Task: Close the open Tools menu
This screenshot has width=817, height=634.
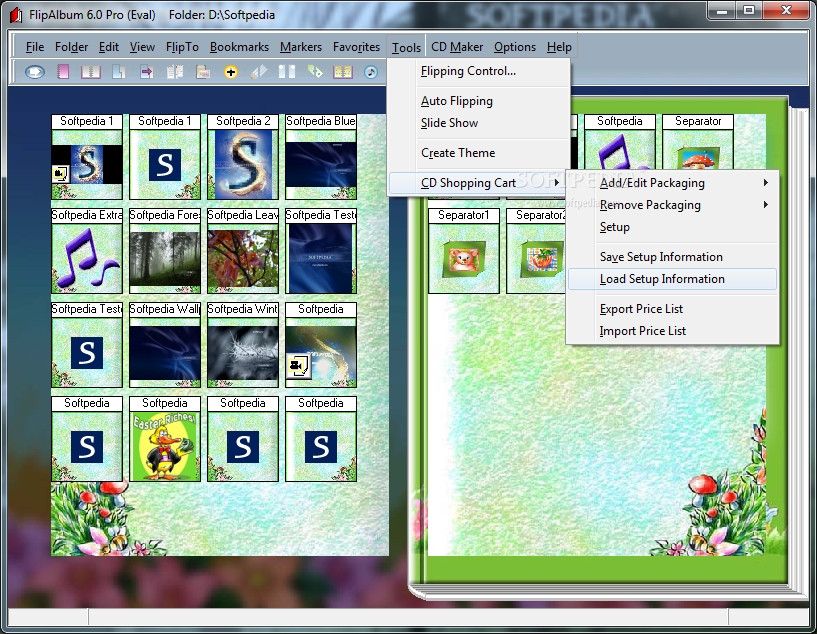Action: coord(406,47)
